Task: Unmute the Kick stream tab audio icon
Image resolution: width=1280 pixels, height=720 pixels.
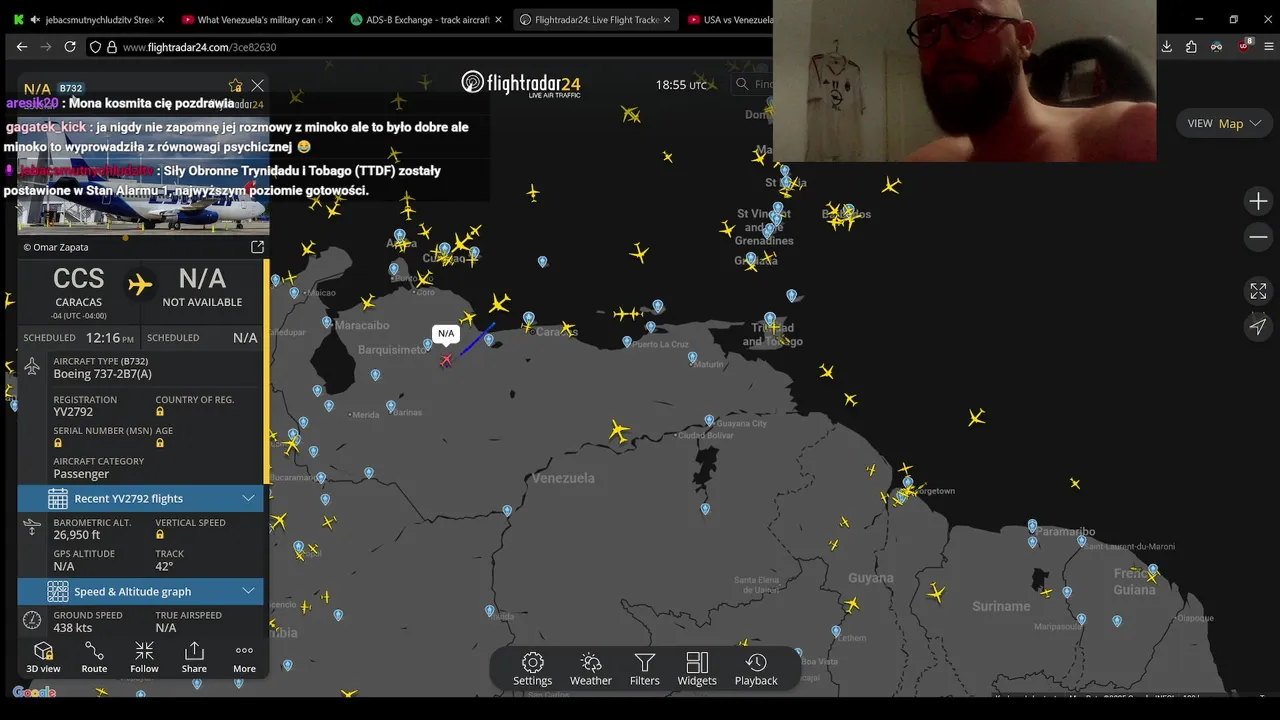Action: click(x=36, y=20)
